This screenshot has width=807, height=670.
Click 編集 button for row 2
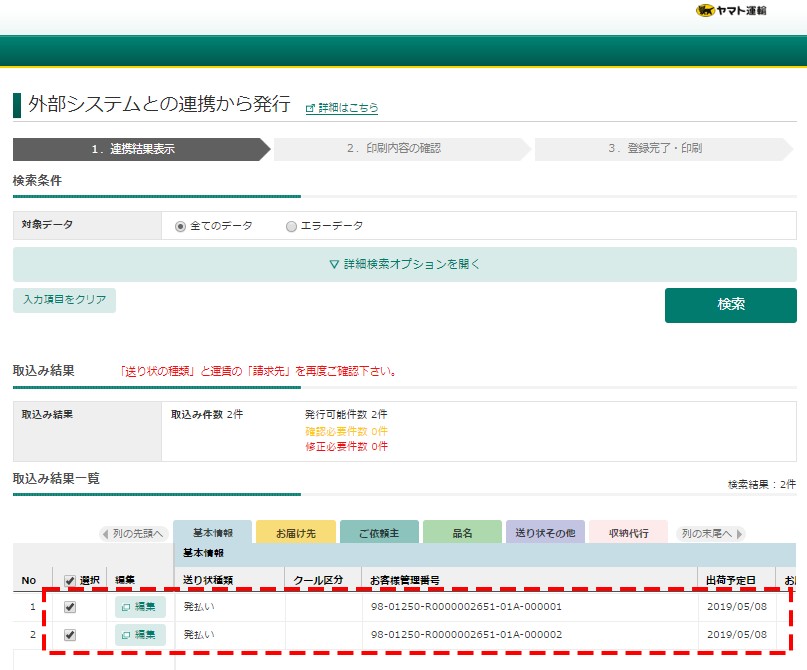(140, 635)
